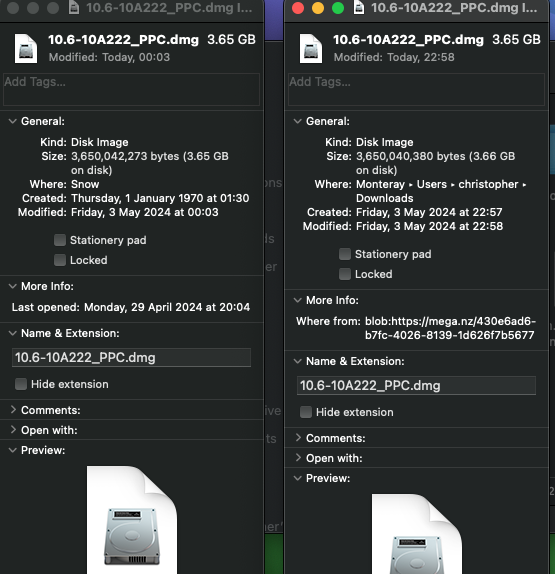Enable Locked checkbox in right window
This screenshot has width=555, height=574.
coord(344,274)
